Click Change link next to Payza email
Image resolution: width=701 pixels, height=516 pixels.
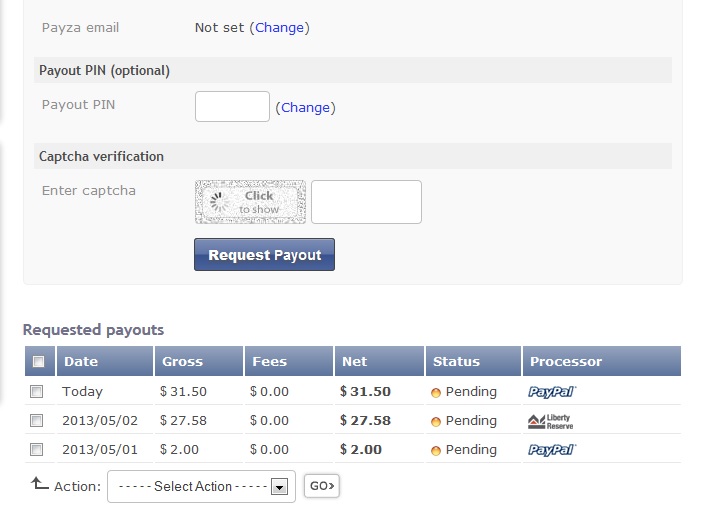tap(279, 28)
